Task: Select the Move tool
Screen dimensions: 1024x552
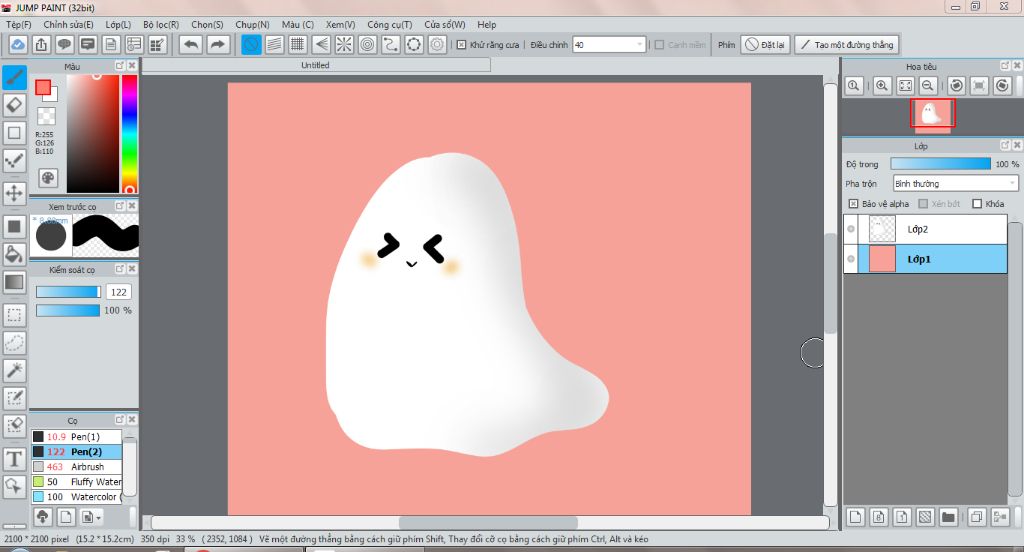Action: pyautogui.click(x=15, y=192)
